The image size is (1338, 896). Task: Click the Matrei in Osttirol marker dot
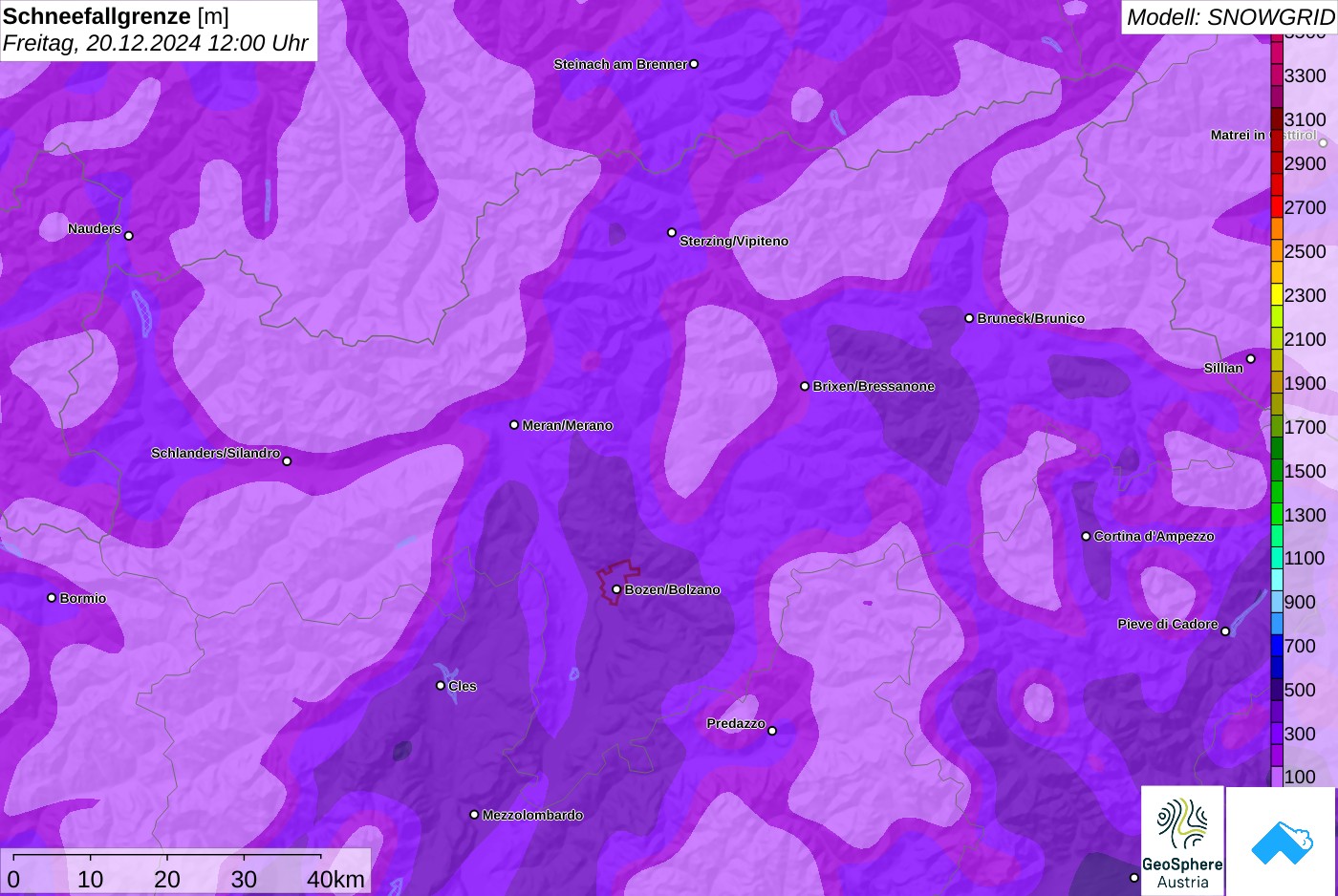1324,143
